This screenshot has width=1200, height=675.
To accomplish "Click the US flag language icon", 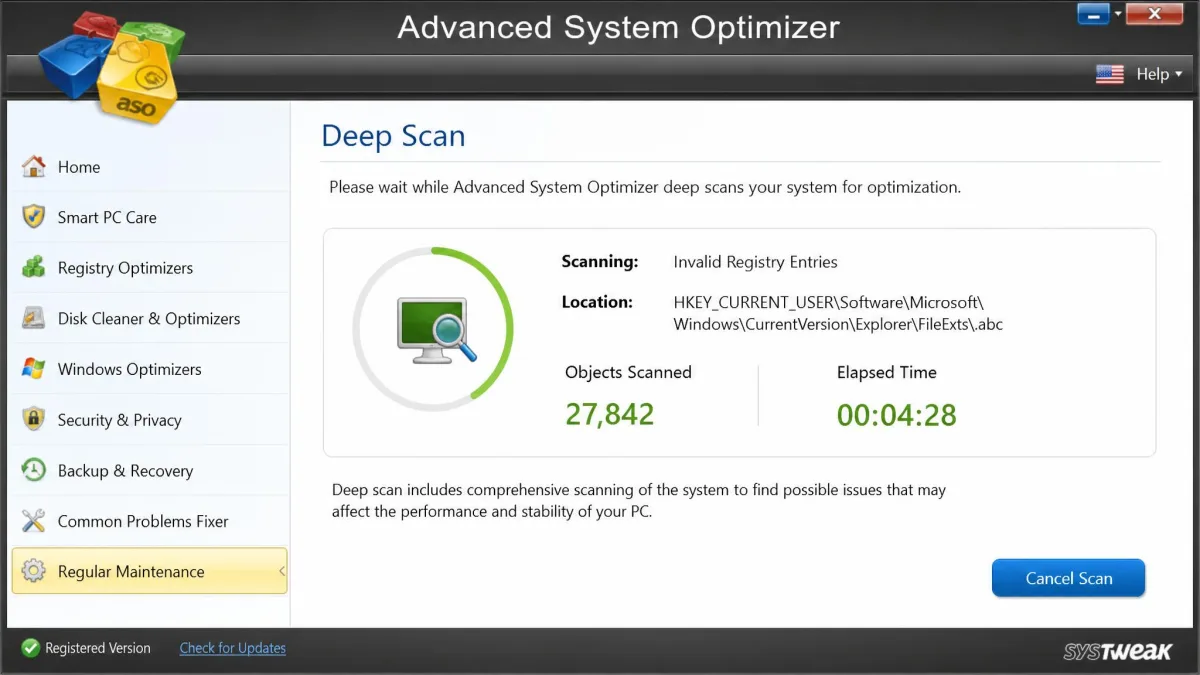I will point(1109,74).
